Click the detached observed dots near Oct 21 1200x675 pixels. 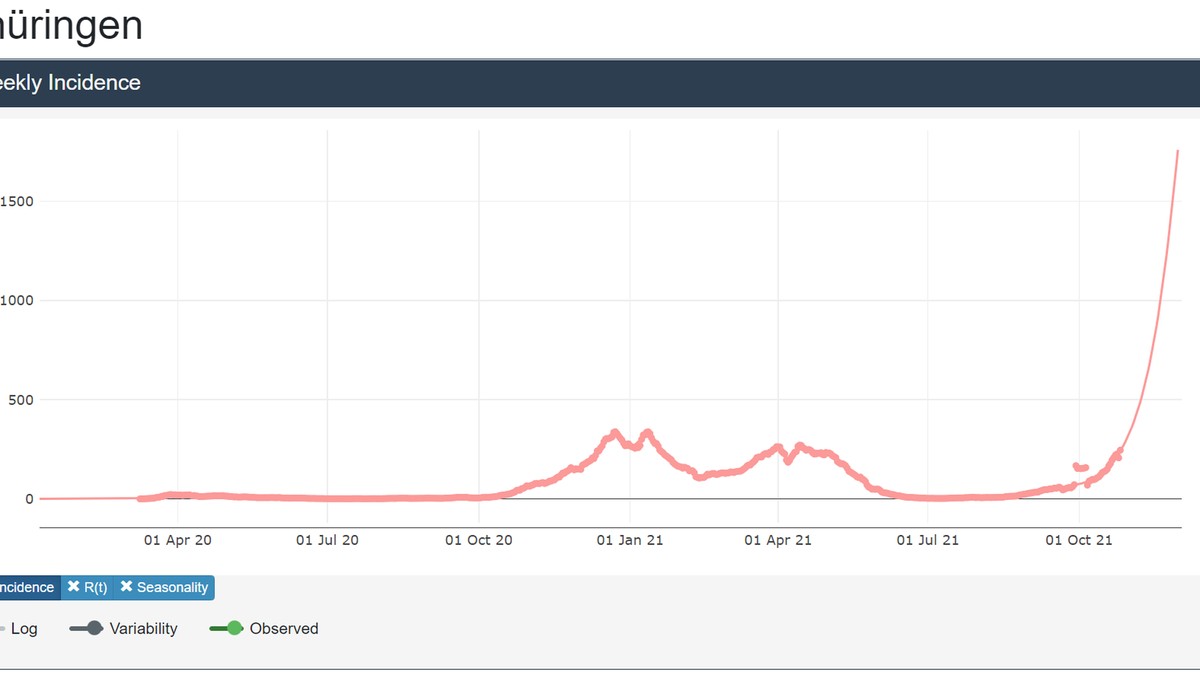[x=1080, y=467]
